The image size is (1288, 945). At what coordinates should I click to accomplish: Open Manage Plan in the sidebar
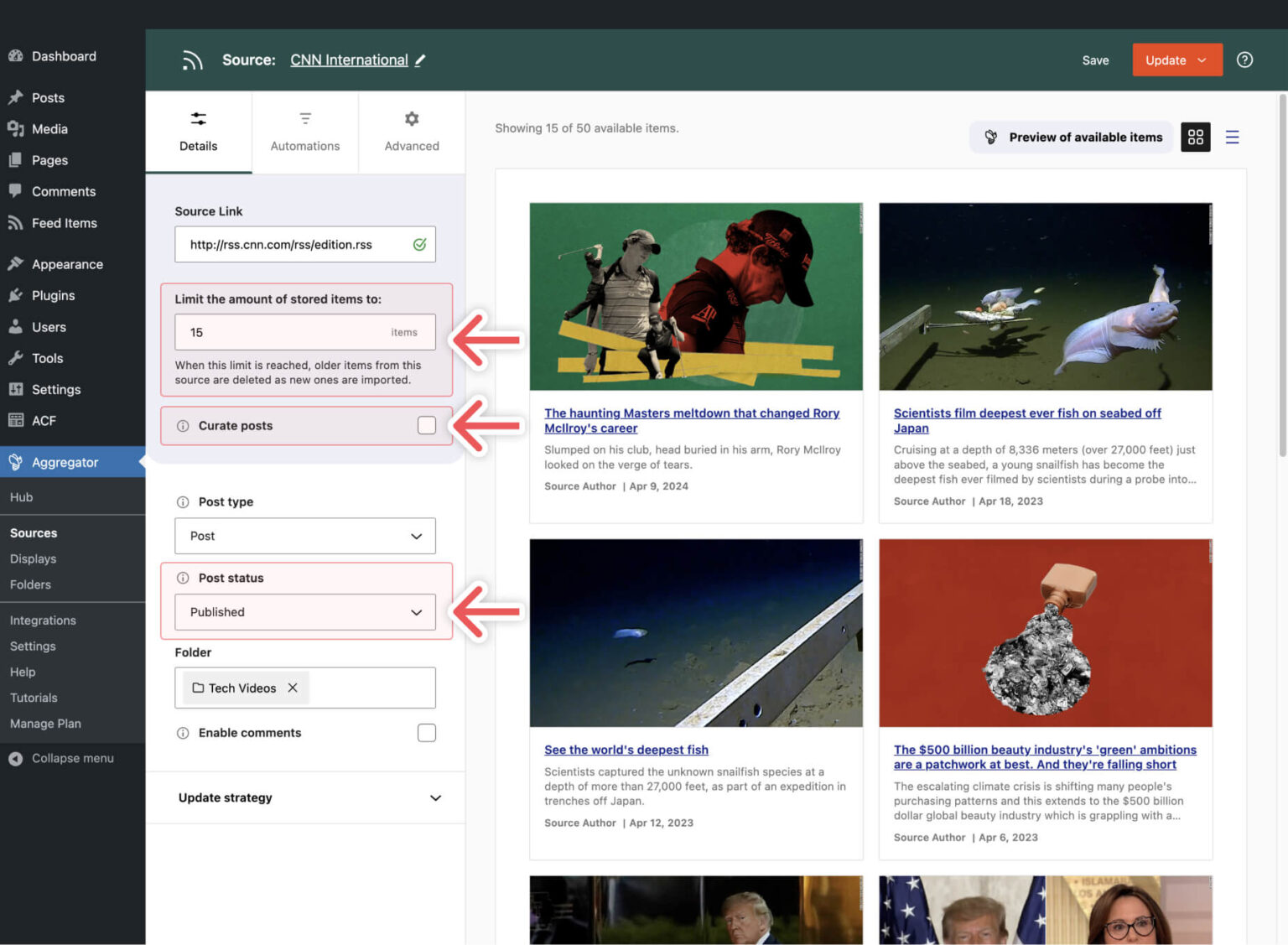pos(45,724)
